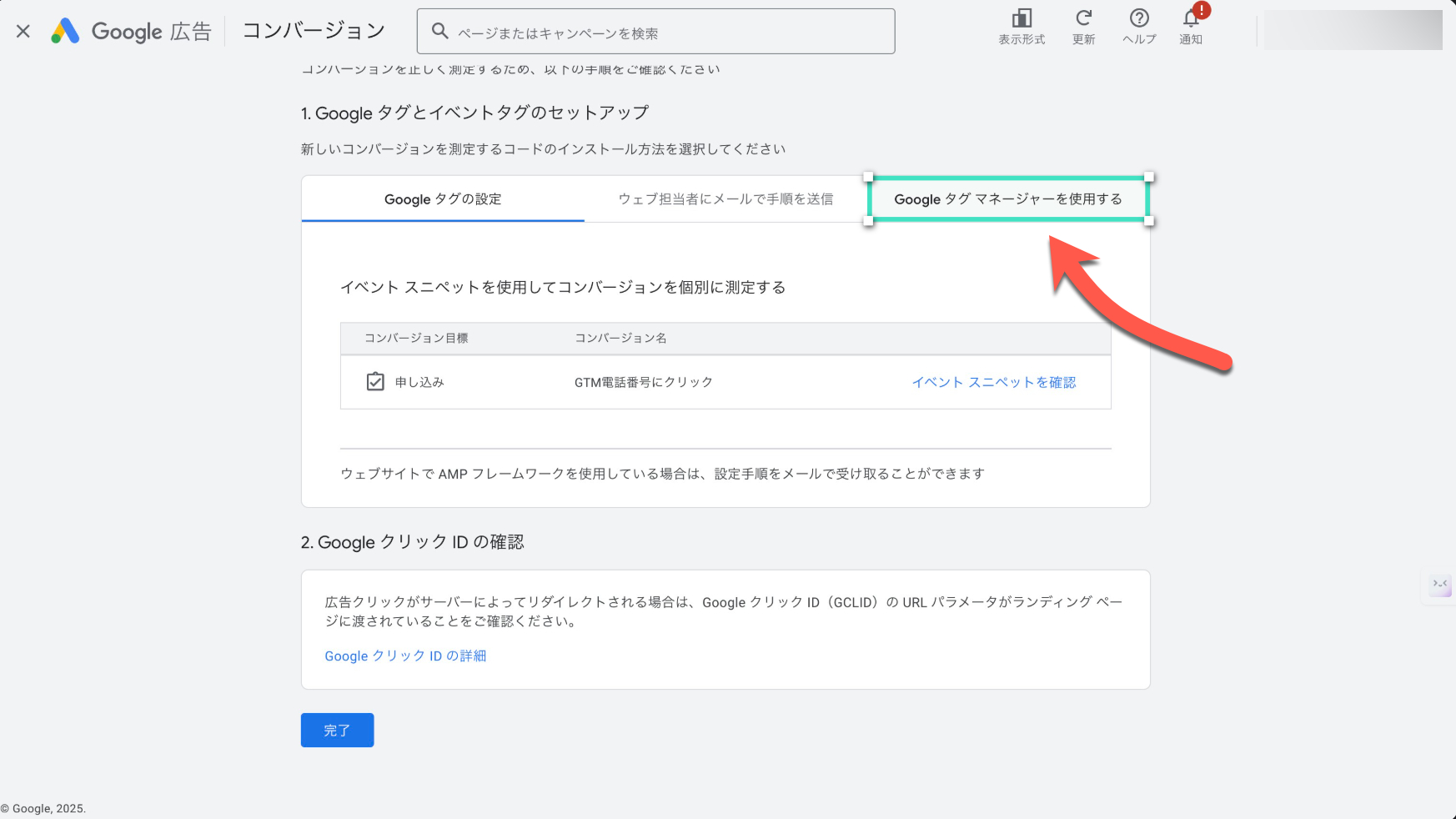Switch to ウェブ担当者にメールで手順を送信 tab
This screenshot has width=1456, height=819.
(725, 199)
